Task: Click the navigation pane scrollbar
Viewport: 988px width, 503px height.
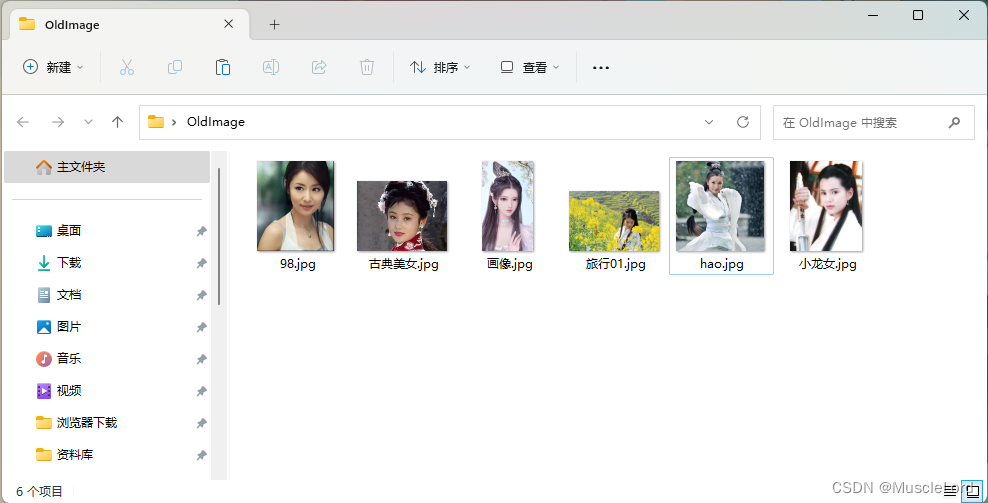Action: [x=219, y=236]
